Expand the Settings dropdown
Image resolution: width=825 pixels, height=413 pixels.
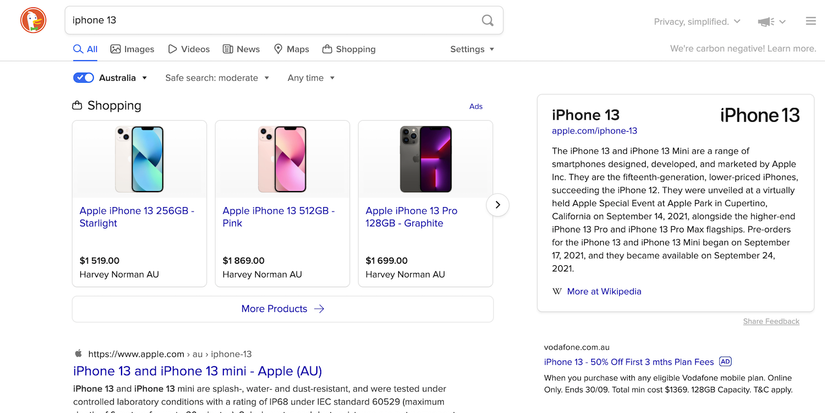(x=472, y=49)
